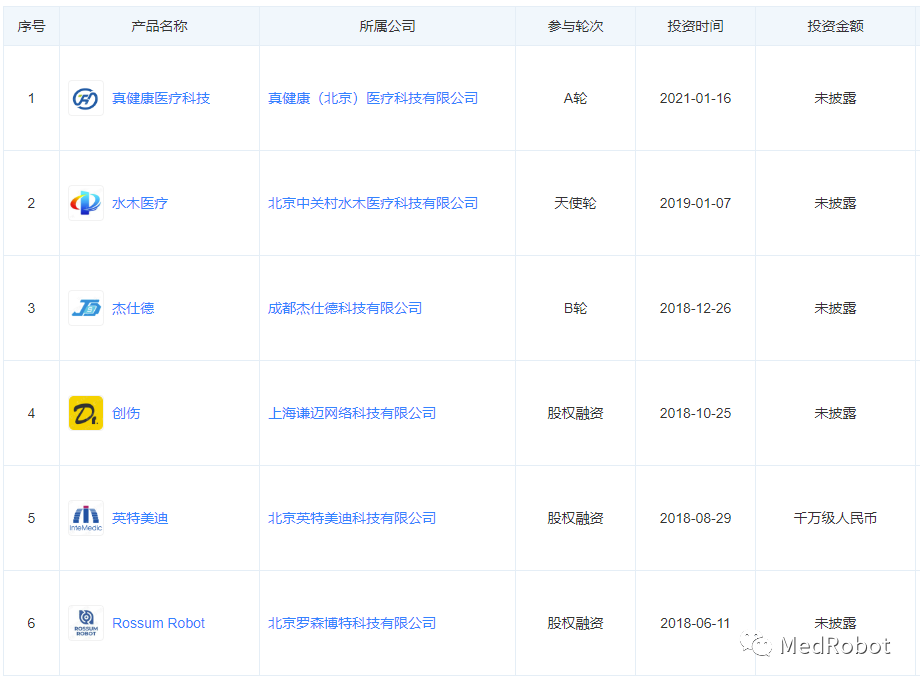This screenshot has height=683, width=920.
Task: Select the 杰仕德 blue logo icon
Action: click(x=85, y=308)
